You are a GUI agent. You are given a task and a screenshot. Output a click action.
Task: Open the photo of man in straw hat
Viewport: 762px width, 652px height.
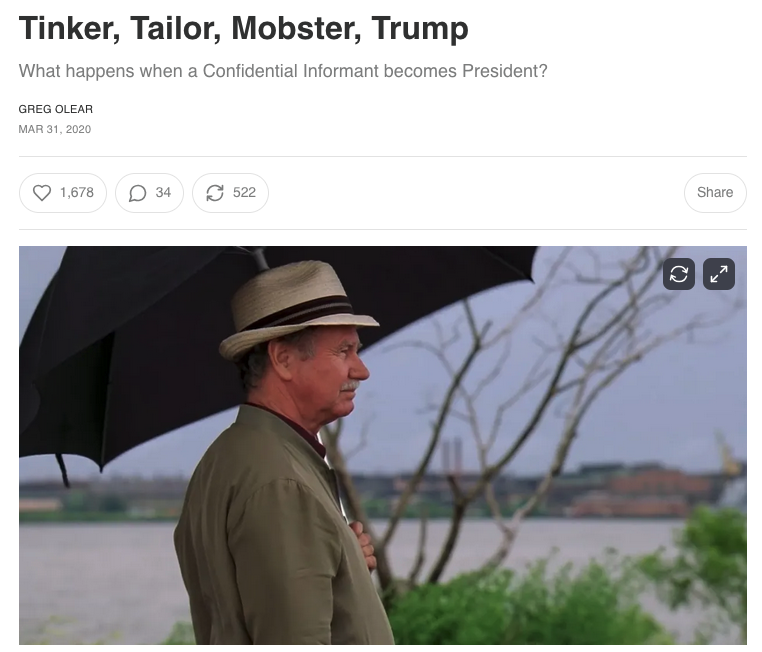[x=382, y=445]
